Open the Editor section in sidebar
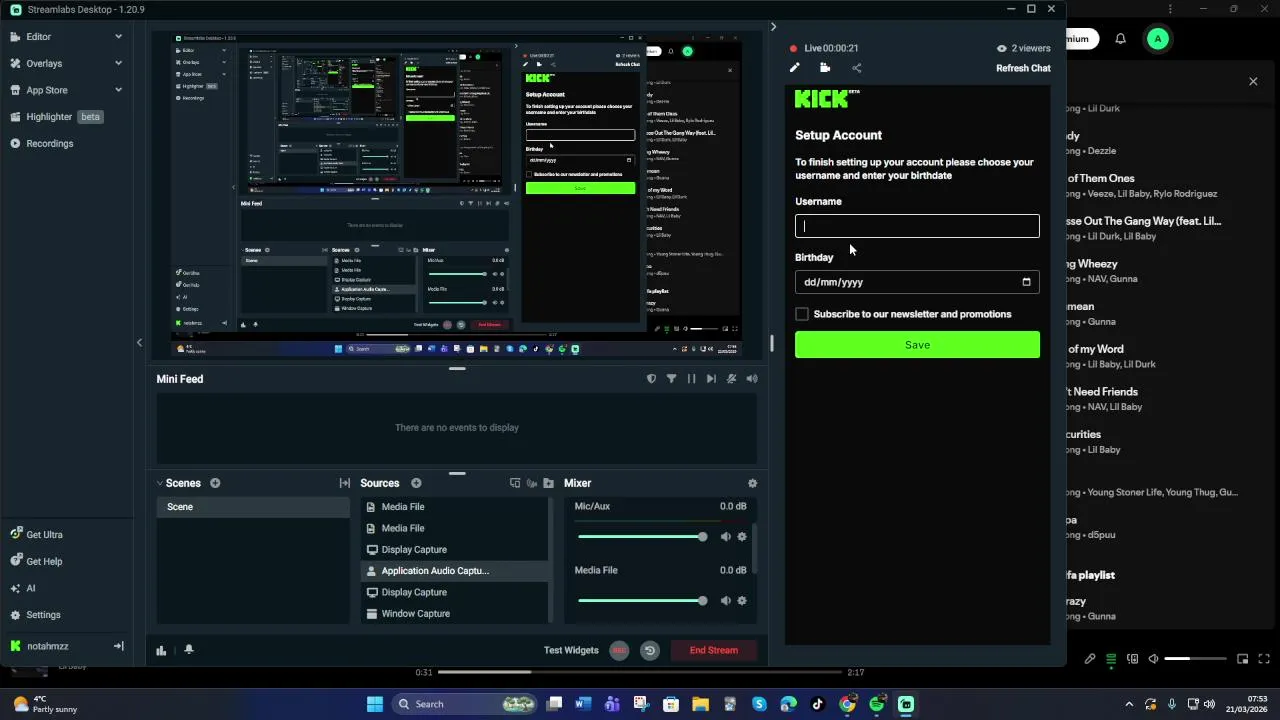Image resolution: width=1280 pixels, height=720 pixels. 39,37
